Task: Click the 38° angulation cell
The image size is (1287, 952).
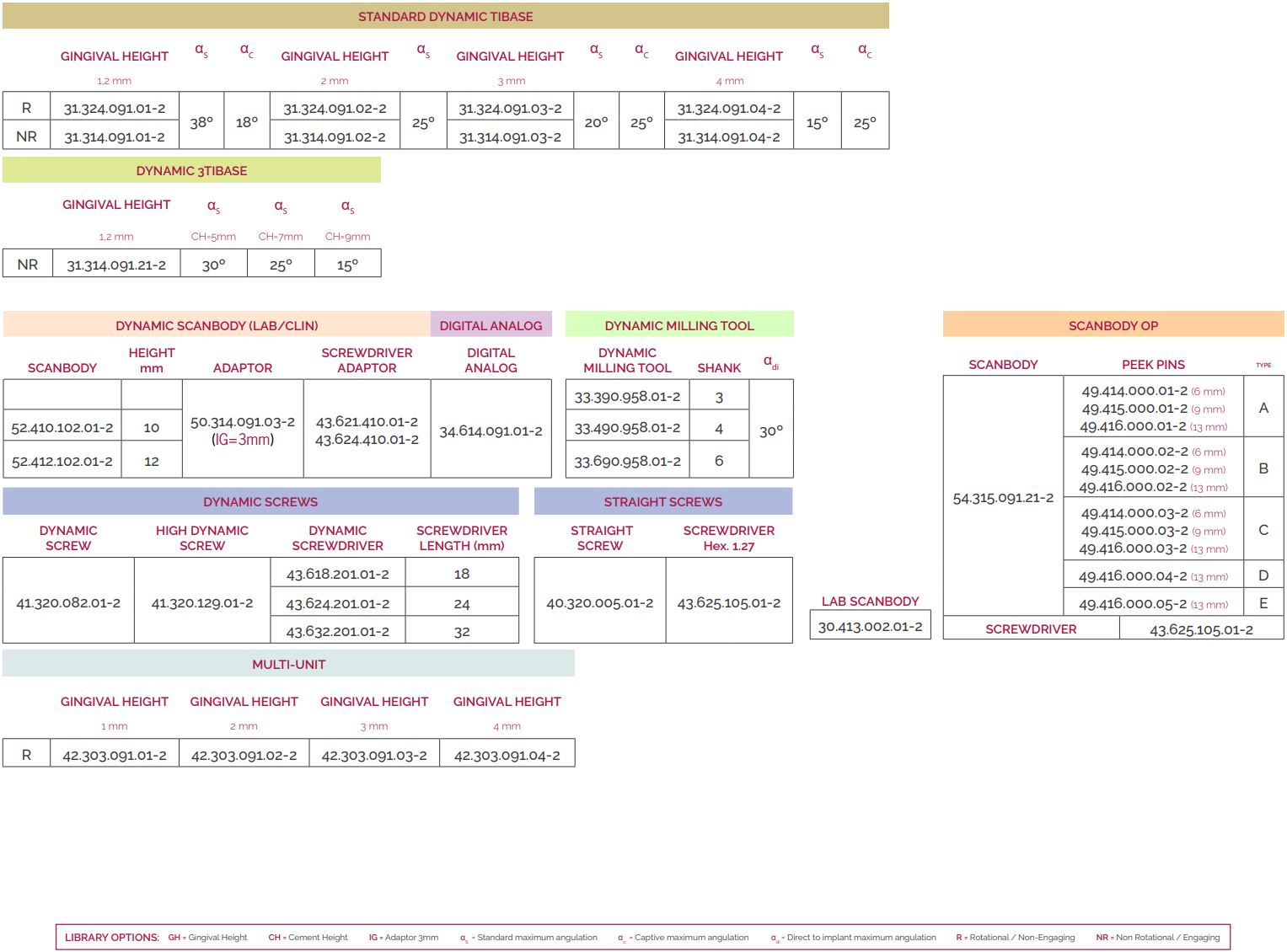Action: [201, 122]
